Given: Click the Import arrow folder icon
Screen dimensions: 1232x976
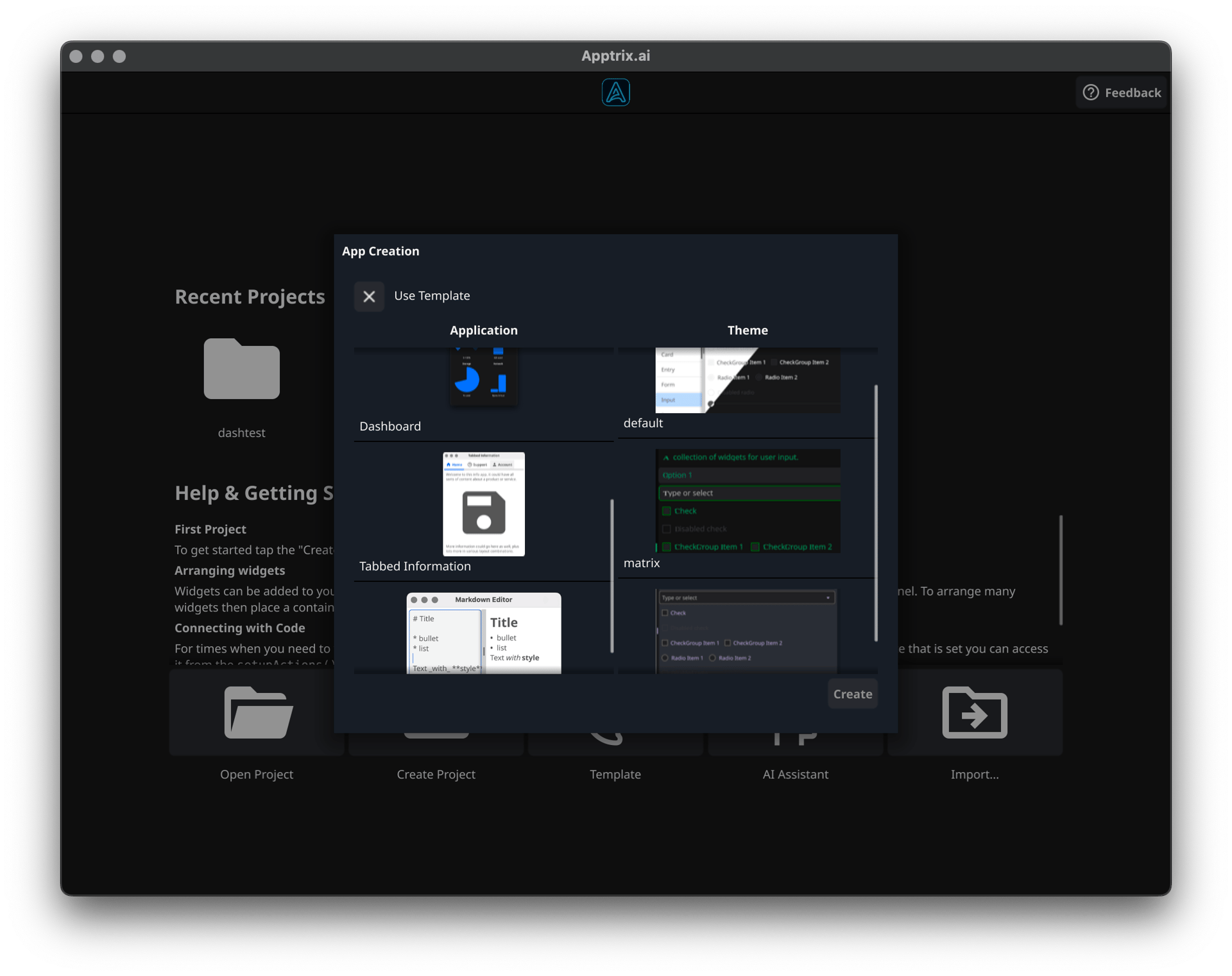Looking at the screenshot, I should pos(974,712).
